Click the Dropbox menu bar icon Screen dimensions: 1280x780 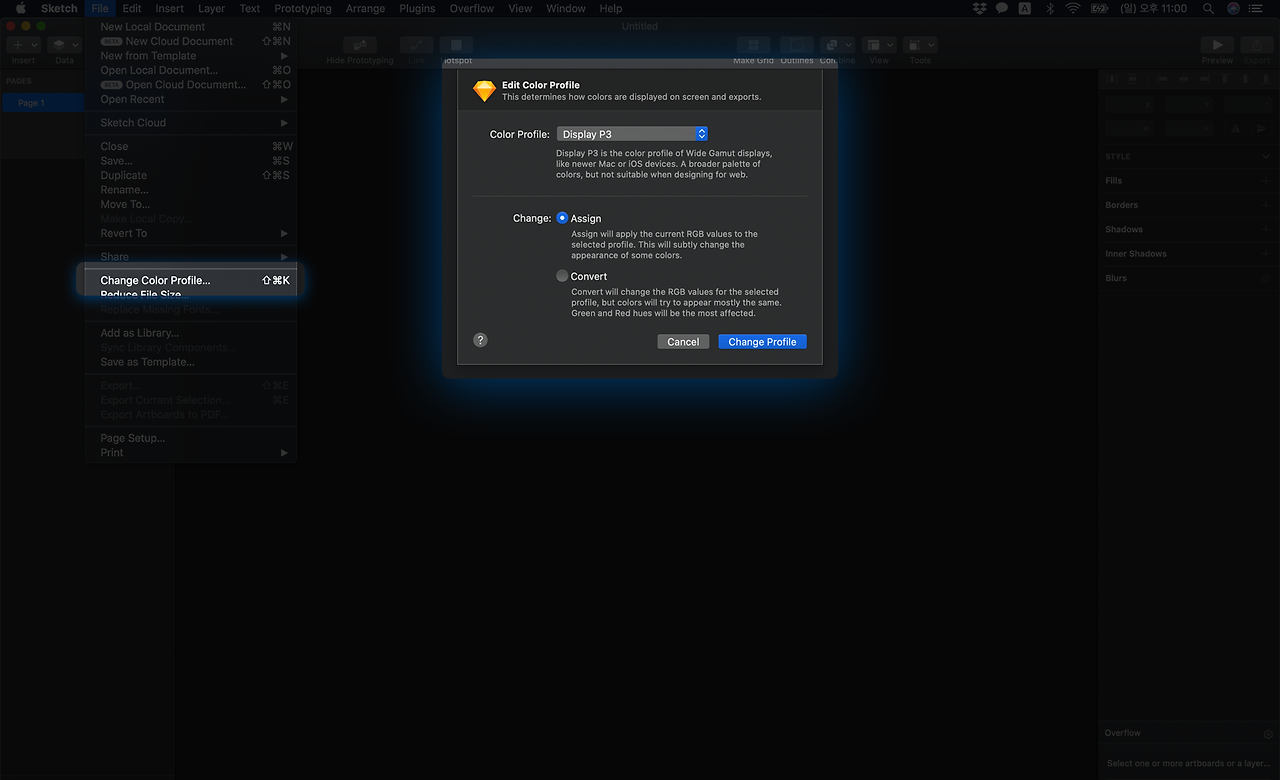(979, 8)
